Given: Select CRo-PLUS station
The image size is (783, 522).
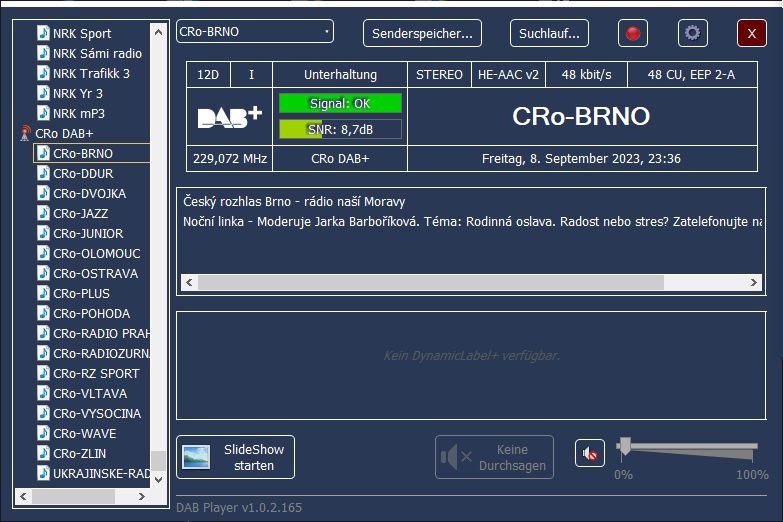Looking at the screenshot, I should click(81, 293).
